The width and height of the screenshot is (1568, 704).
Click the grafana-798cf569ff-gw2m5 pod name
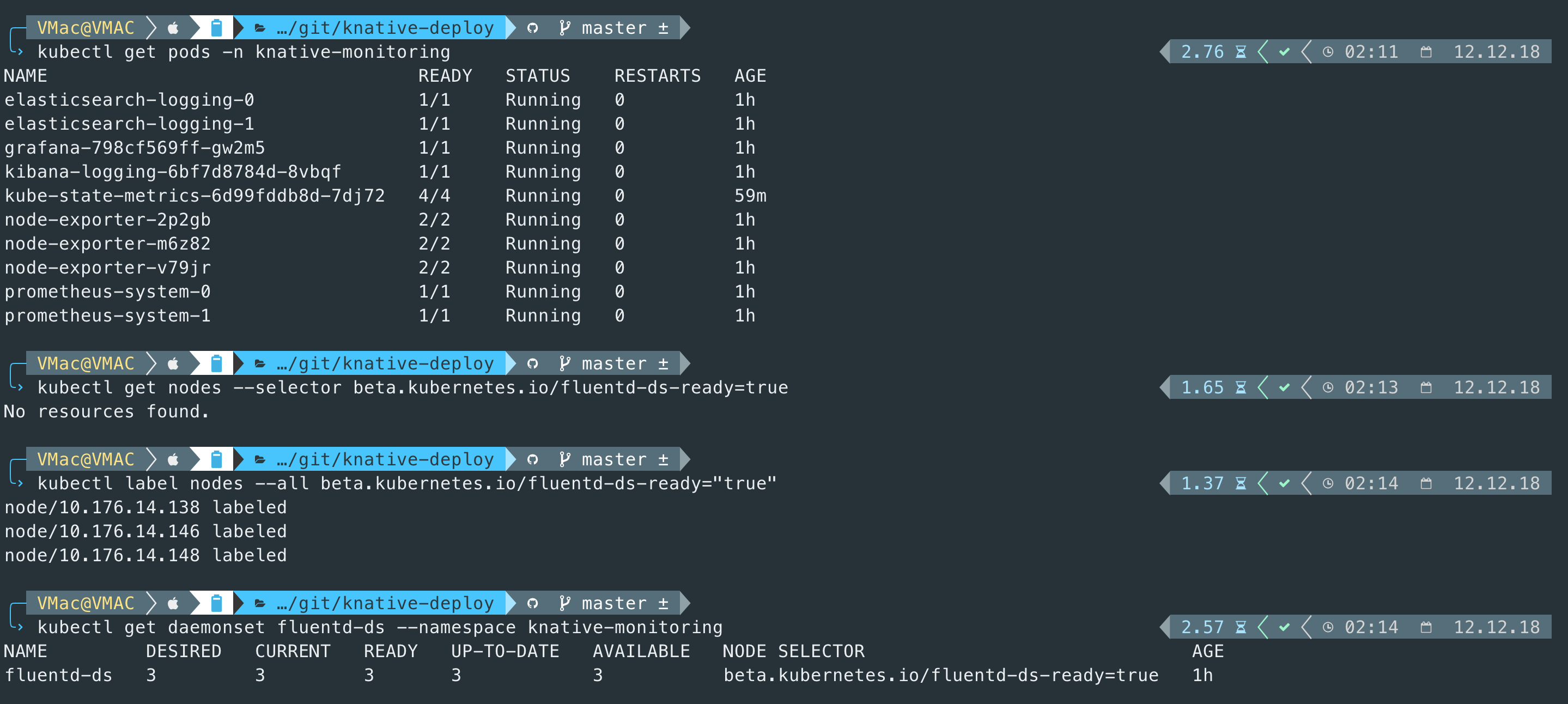(135, 148)
